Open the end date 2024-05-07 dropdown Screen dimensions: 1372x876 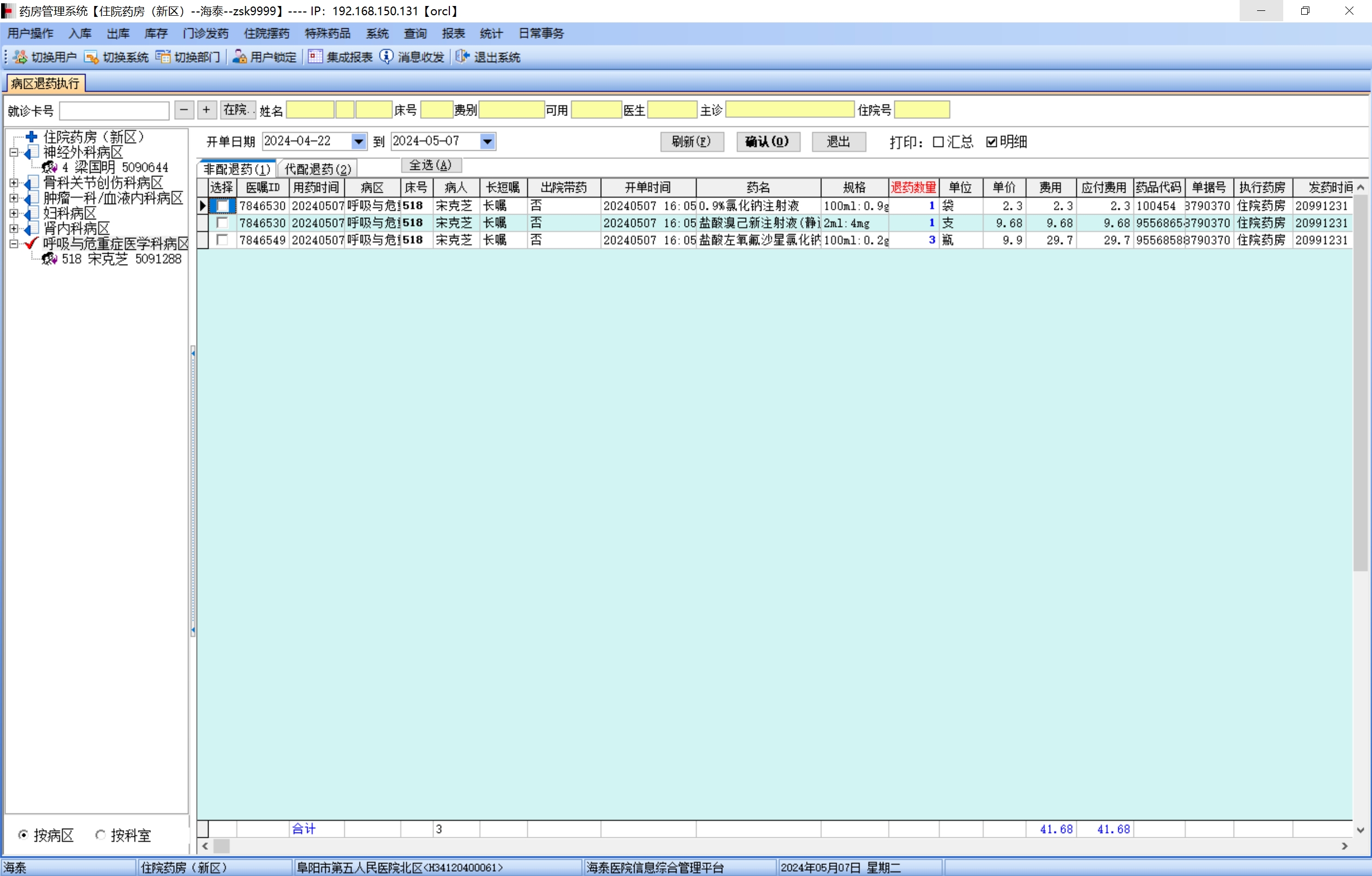[487, 141]
